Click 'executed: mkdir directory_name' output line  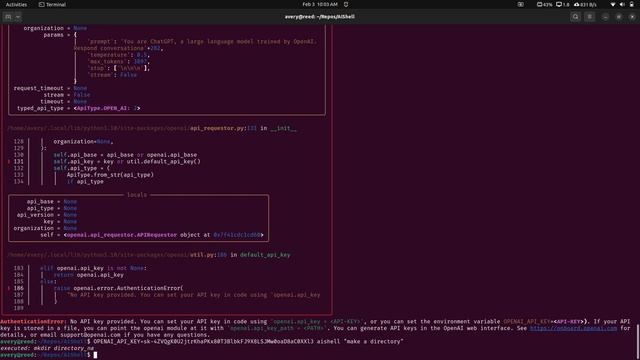tap(47, 348)
